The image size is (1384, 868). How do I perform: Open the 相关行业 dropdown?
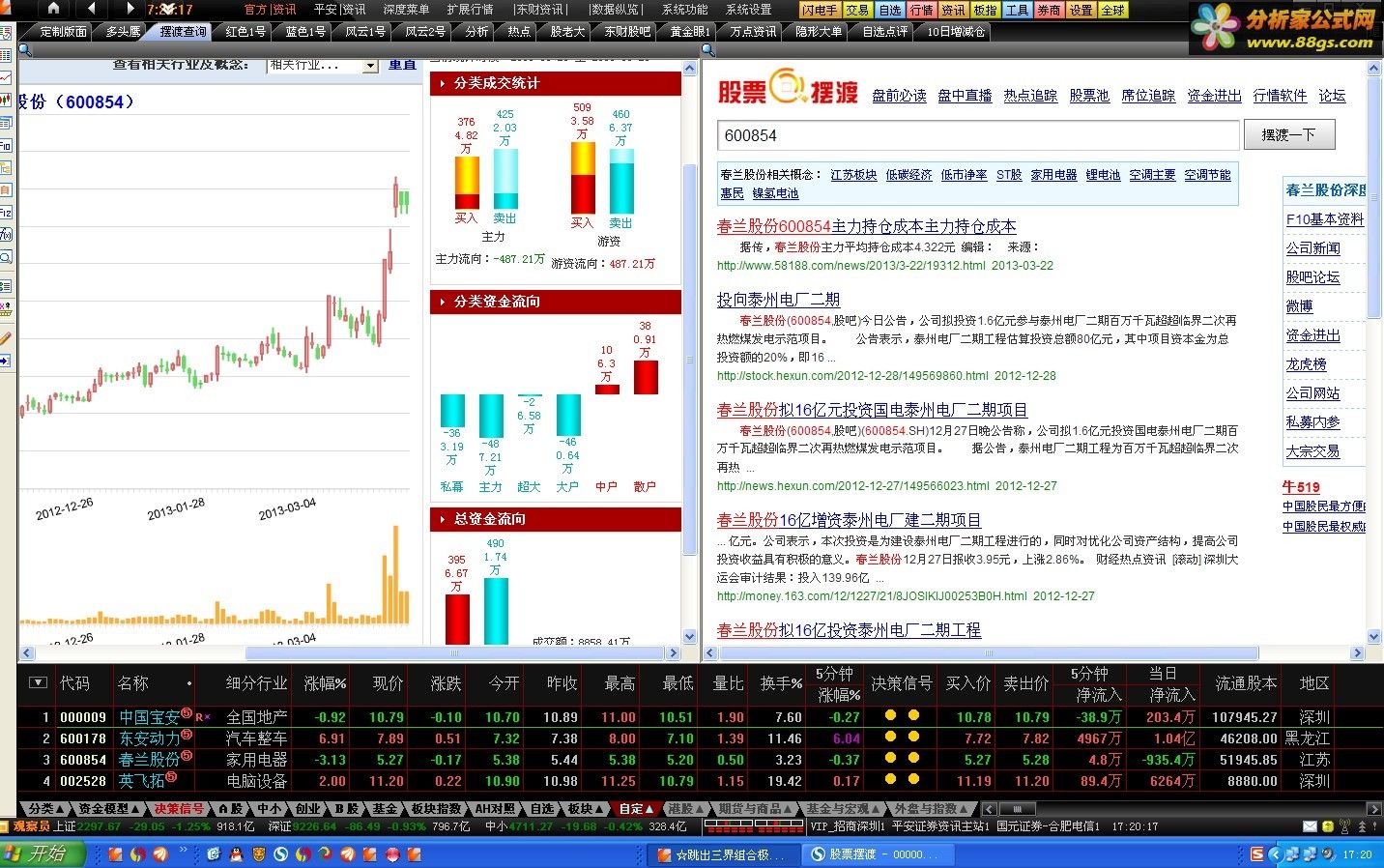click(x=323, y=65)
